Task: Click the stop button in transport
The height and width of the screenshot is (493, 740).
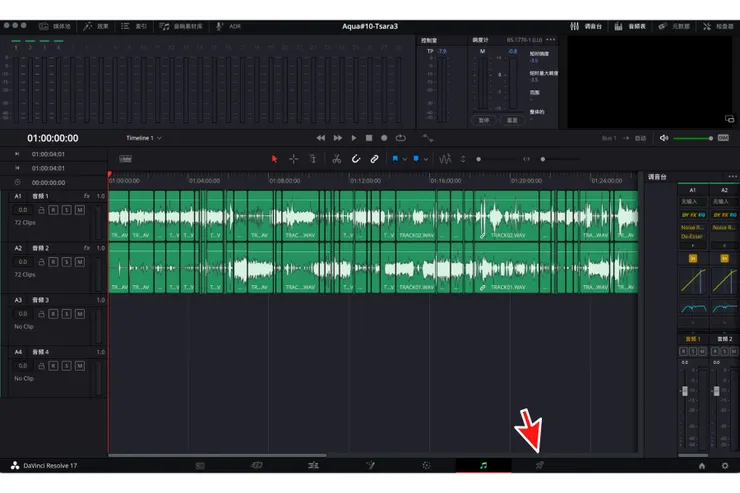Action: coord(369,138)
